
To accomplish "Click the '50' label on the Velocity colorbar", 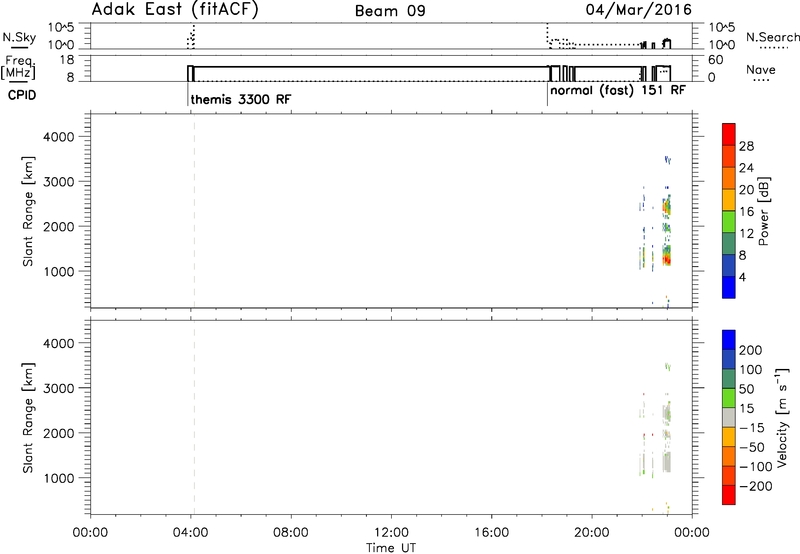I will (x=747, y=389).
